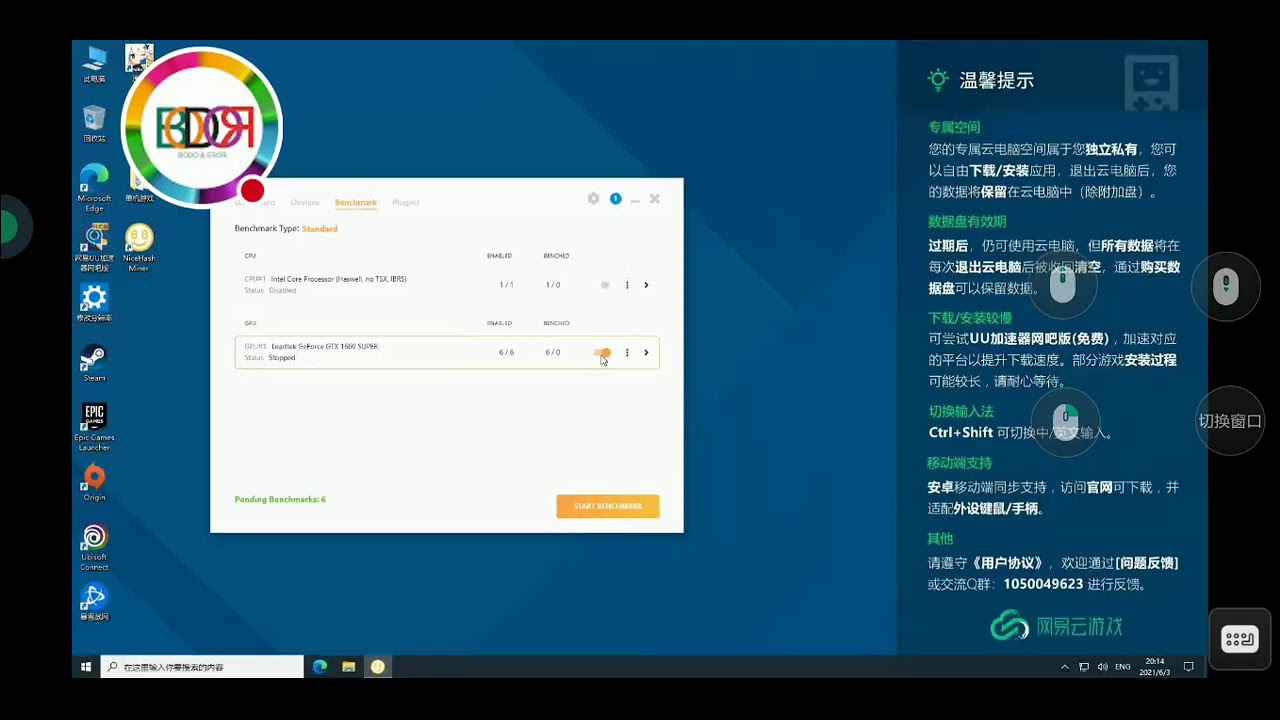
Task: Select the Leadtek GeForce GTX 1660 SUPER name
Action: coord(325,346)
